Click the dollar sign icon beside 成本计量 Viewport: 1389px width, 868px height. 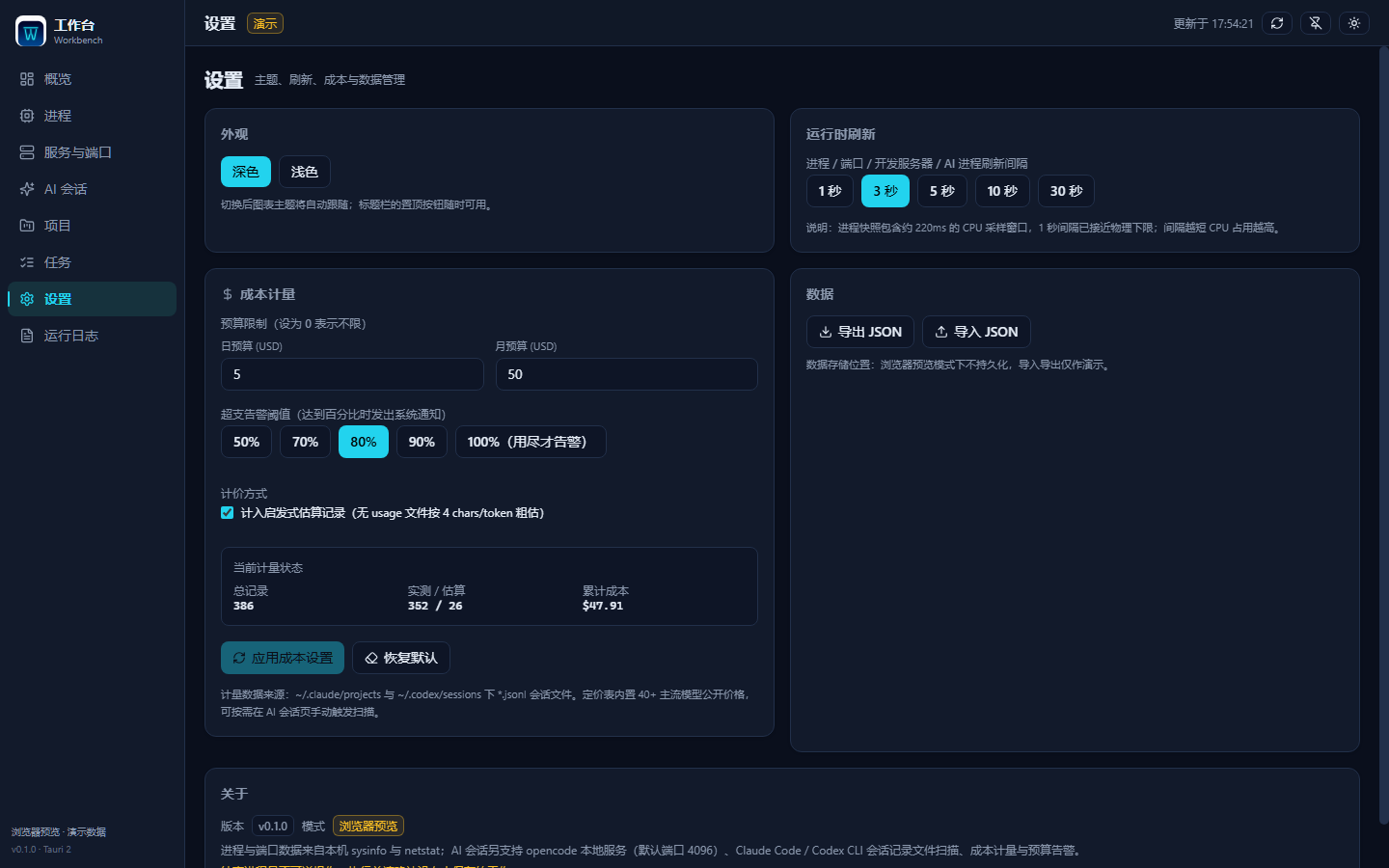click(x=228, y=294)
